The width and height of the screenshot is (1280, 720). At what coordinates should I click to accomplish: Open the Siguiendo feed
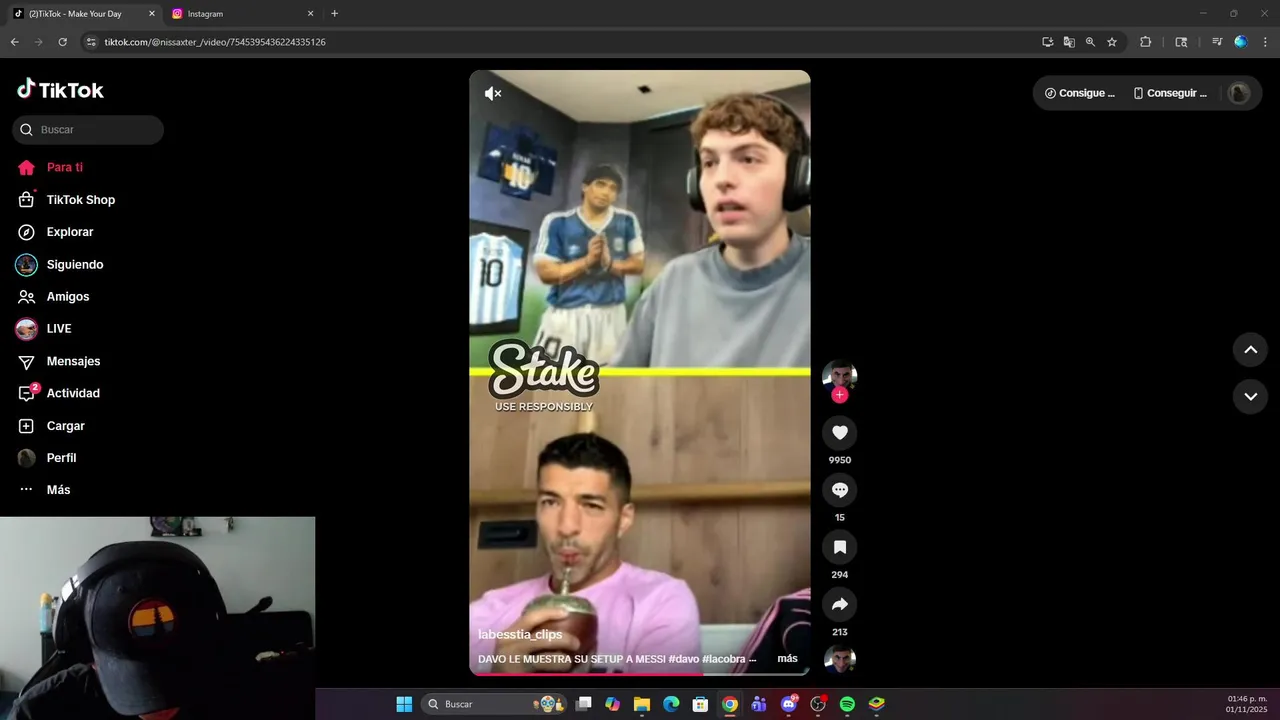(x=60, y=265)
